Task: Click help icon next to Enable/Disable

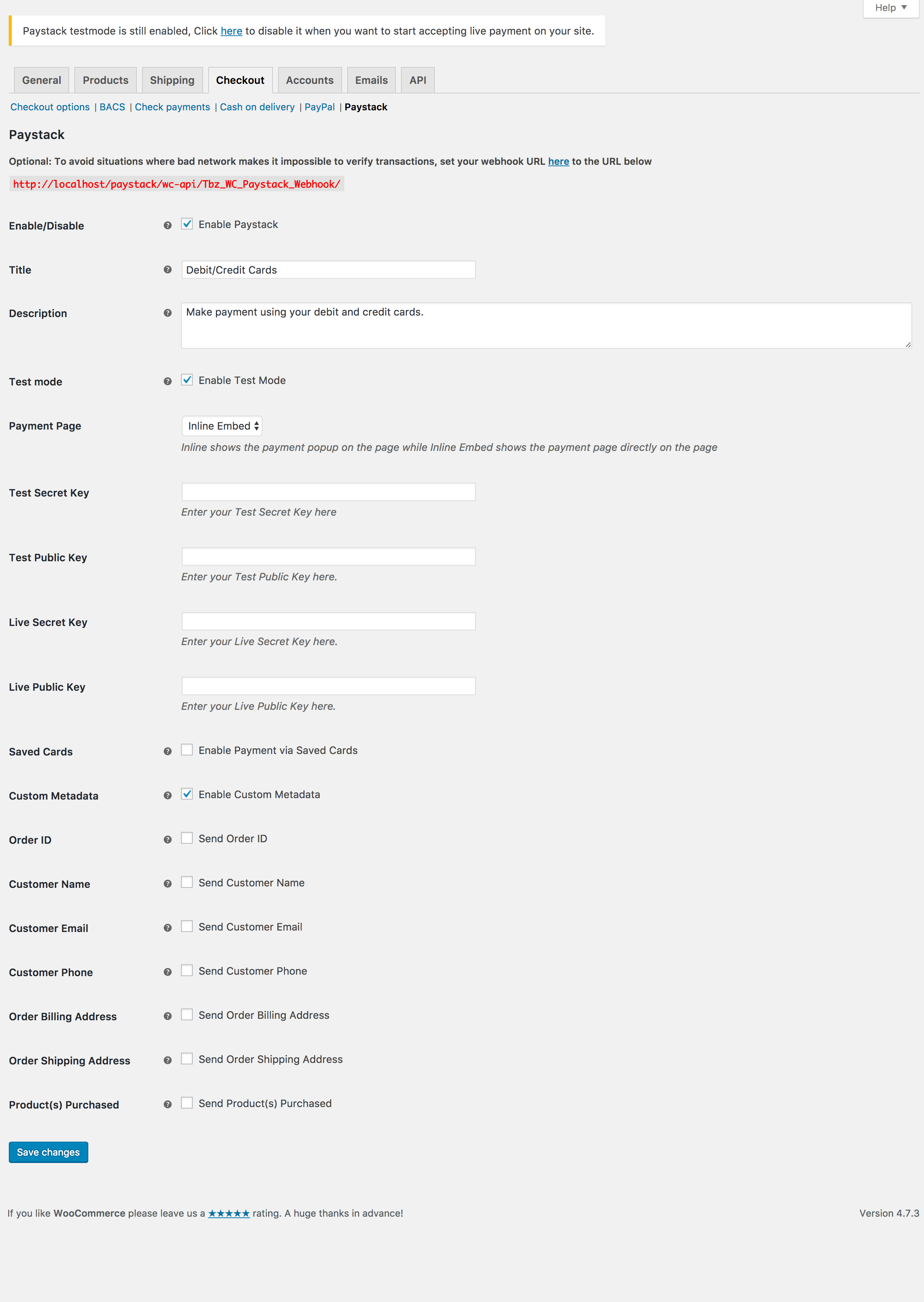Action: (x=167, y=225)
